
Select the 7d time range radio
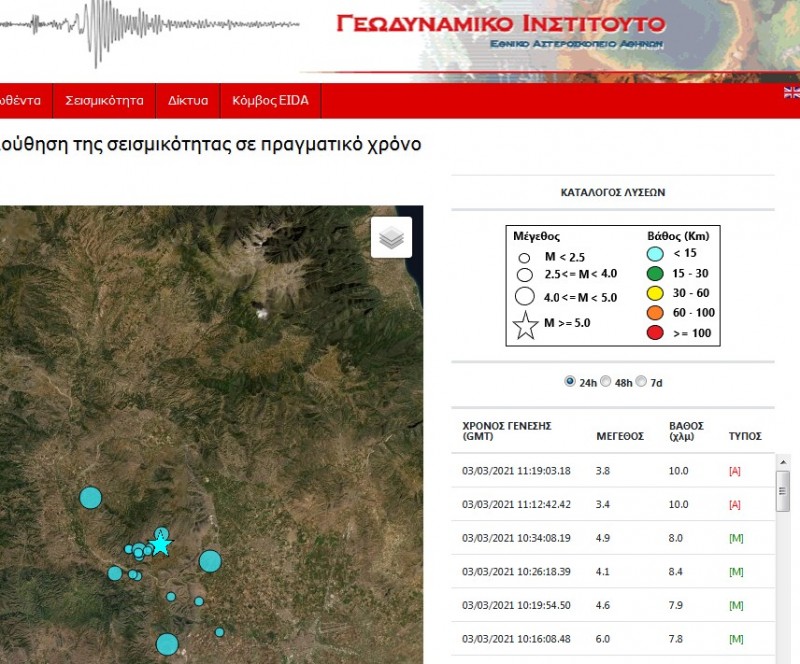(x=641, y=381)
